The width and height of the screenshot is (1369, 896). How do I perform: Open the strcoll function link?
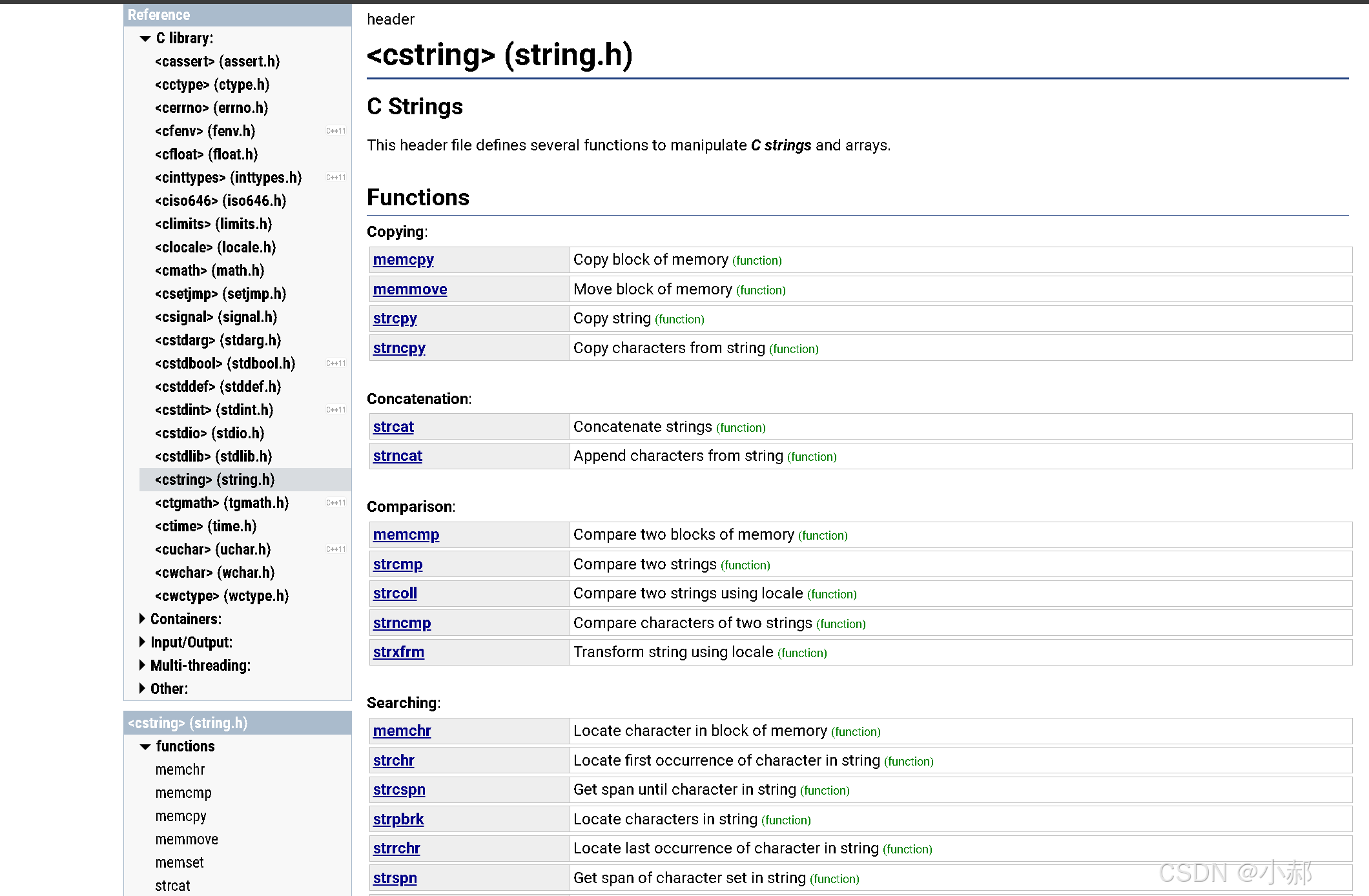pyautogui.click(x=395, y=594)
